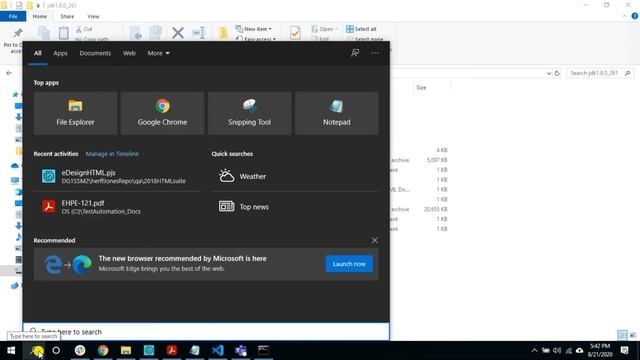Launch Google Chrome from Top apps
The height and width of the screenshot is (360, 640).
click(162, 113)
